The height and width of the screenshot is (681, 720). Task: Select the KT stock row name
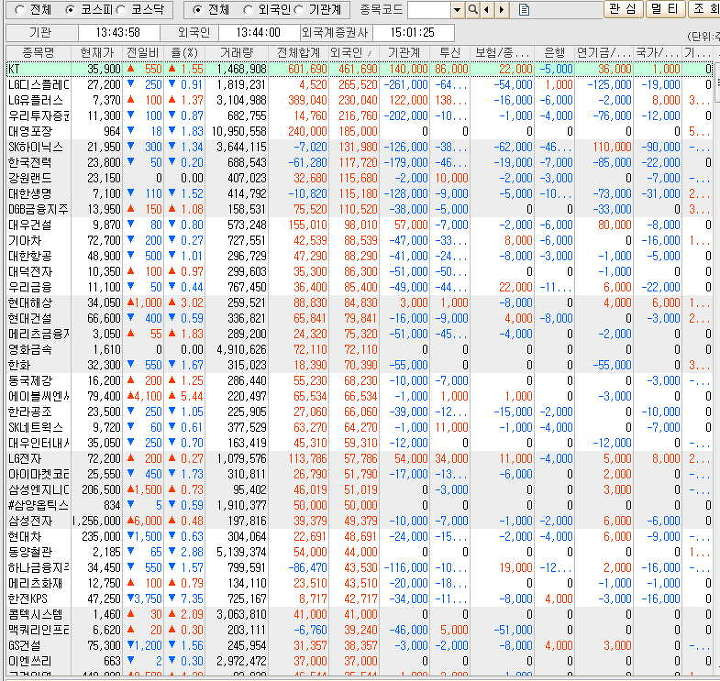(14, 69)
